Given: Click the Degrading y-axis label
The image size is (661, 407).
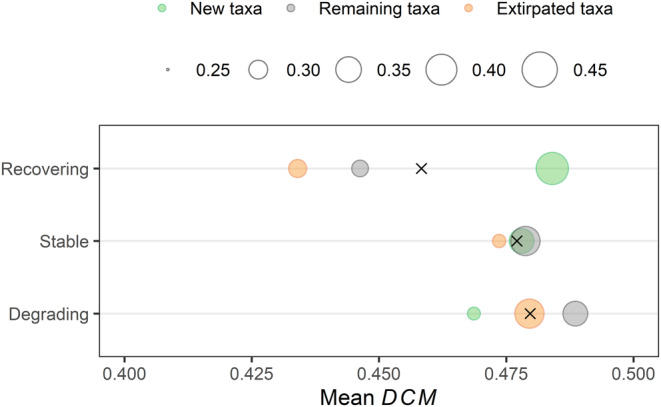Looking at the screenshot, I should (x=49, y=315).
